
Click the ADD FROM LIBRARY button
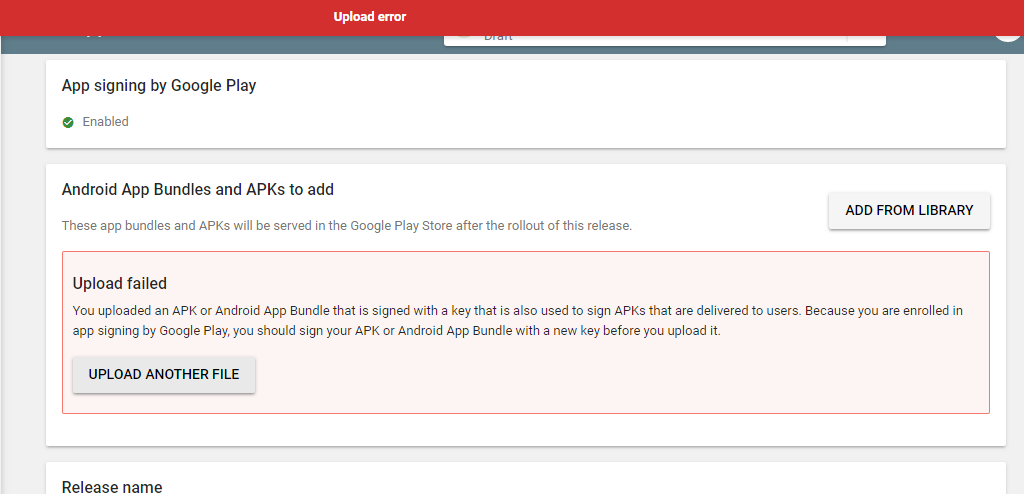pos(909,211)
